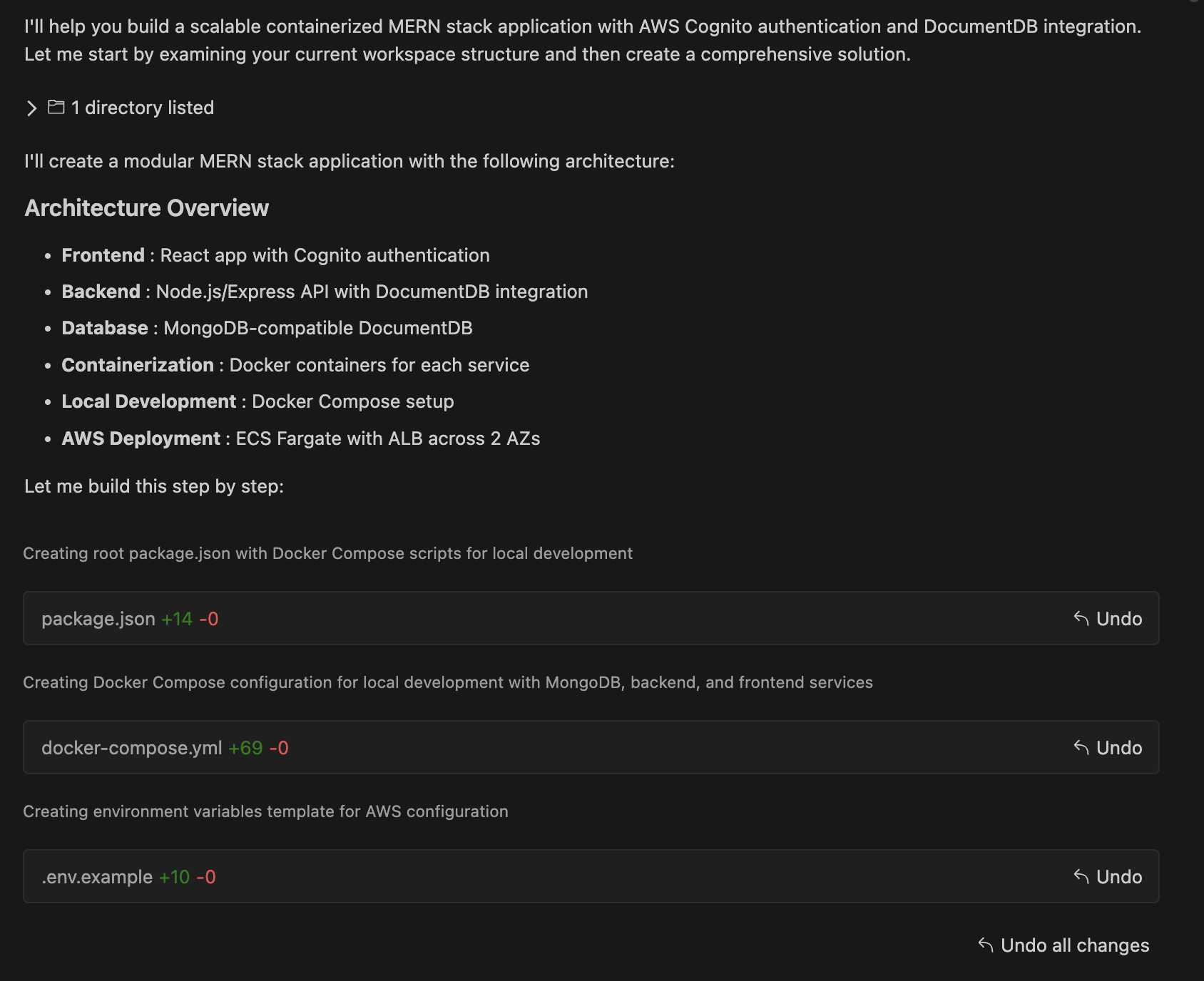
Task: Click the red -0 deletions on docker-compose.yml
Action: click(x=279, y=748)
